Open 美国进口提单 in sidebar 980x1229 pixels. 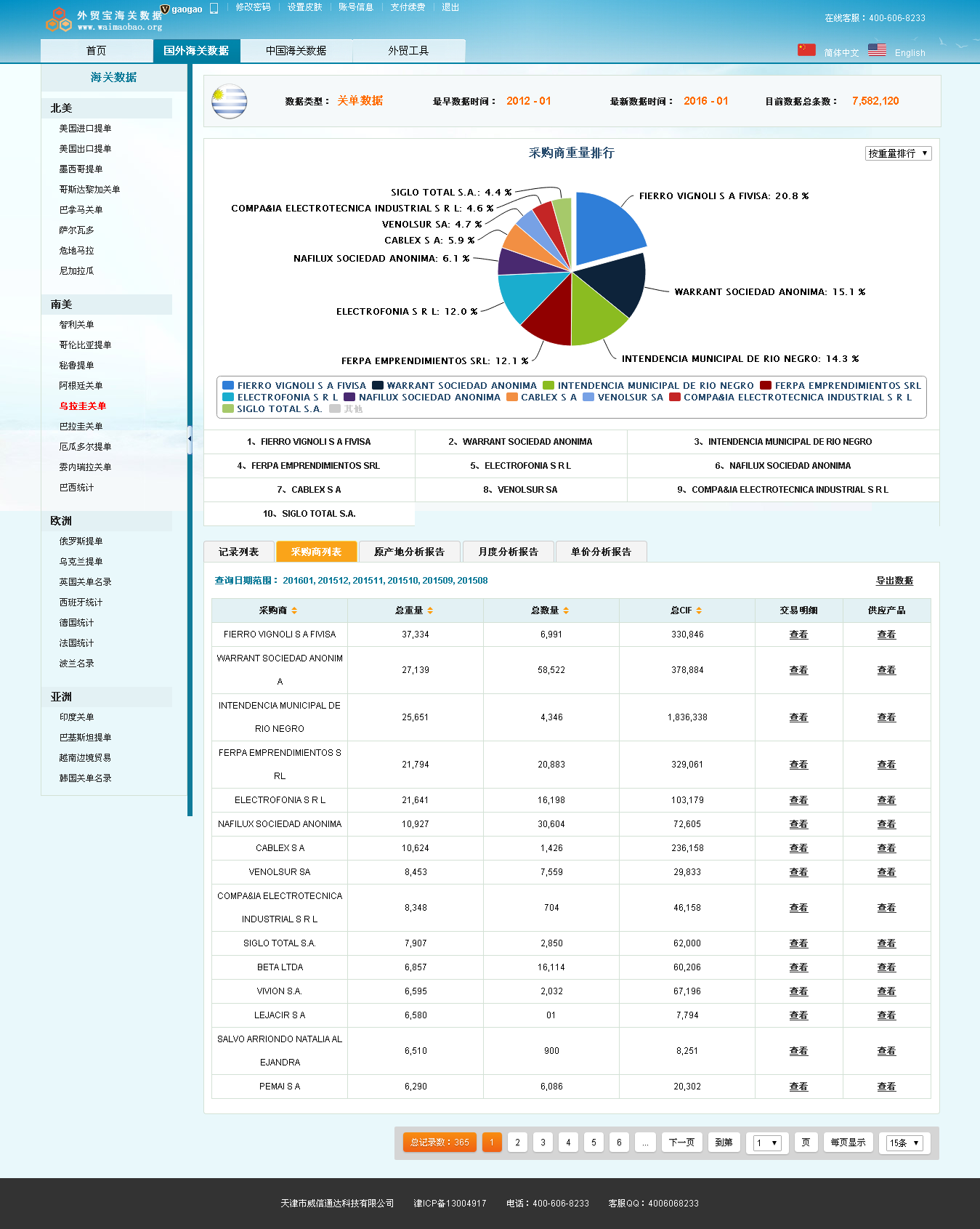(85, 129)
